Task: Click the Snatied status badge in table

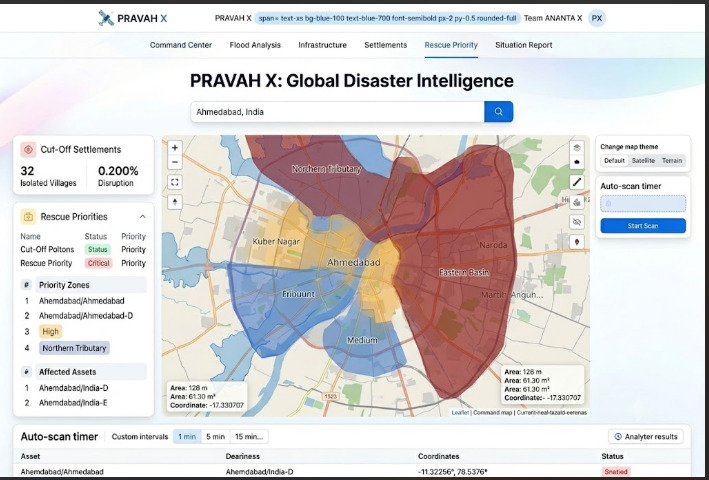Action: 616,471
